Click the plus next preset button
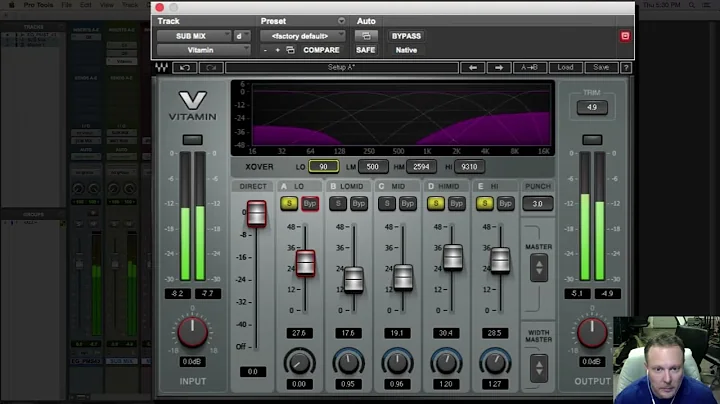The width and height of the screenshot is (720, 404). tap(277, 50)
